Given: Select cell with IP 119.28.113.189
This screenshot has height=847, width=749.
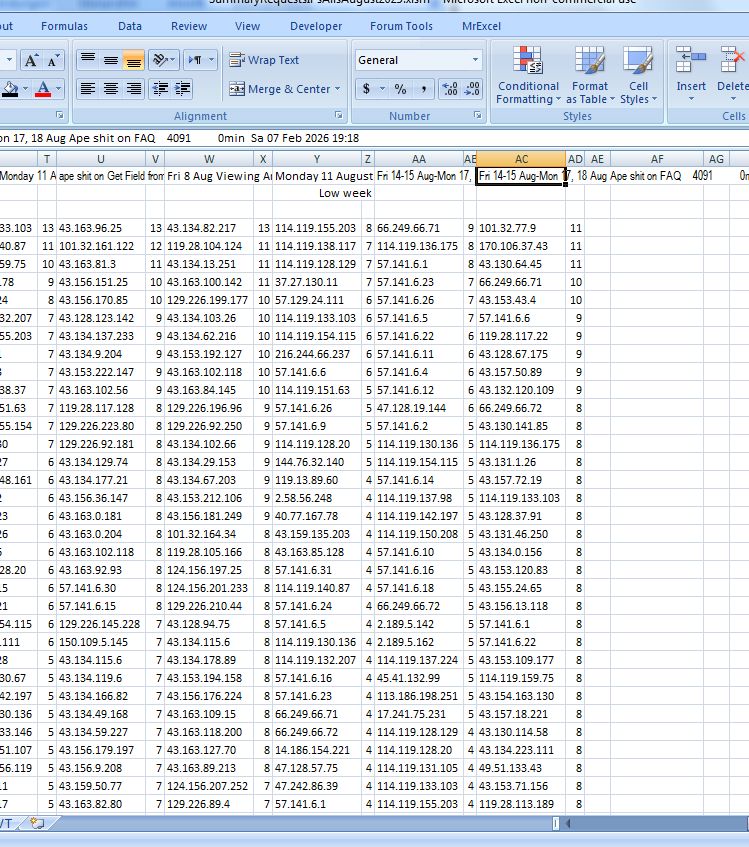Looking at the screenshot, I should point(521,804).
